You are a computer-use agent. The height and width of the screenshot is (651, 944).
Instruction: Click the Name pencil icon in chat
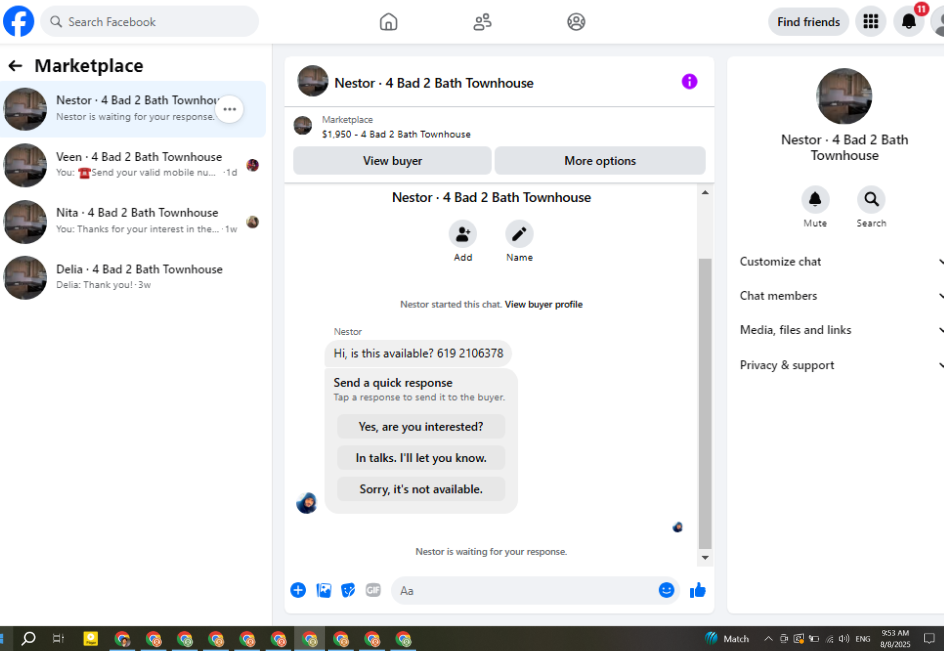pyautogui.click(x=519, y=234)
